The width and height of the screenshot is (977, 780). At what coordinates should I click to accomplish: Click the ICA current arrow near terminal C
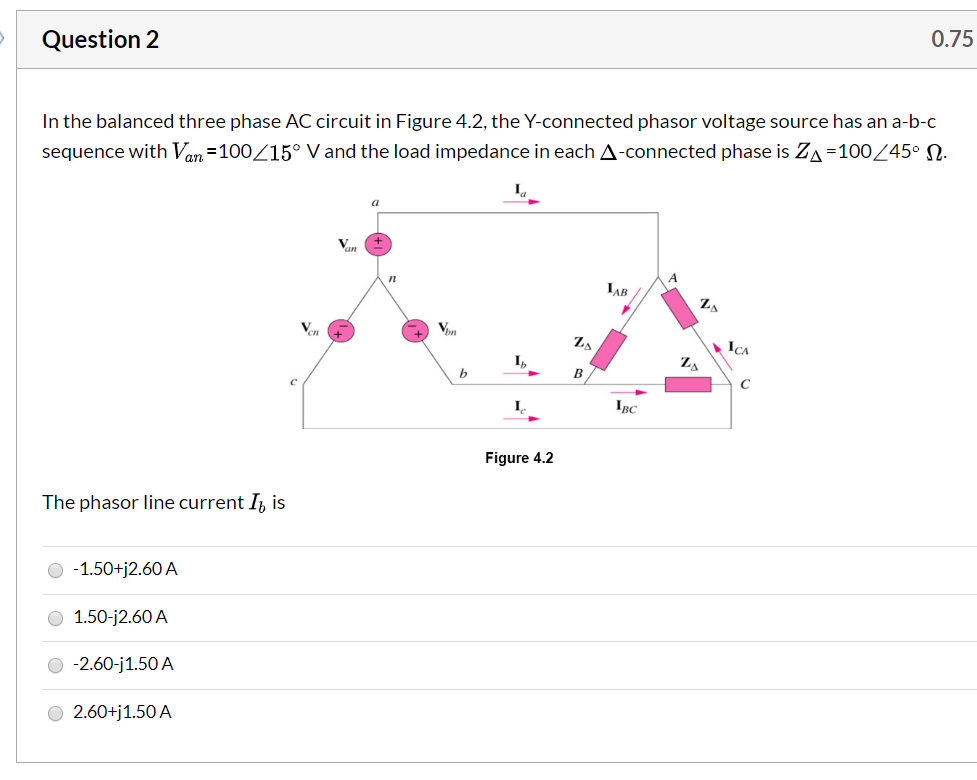[x=722, y=350]
